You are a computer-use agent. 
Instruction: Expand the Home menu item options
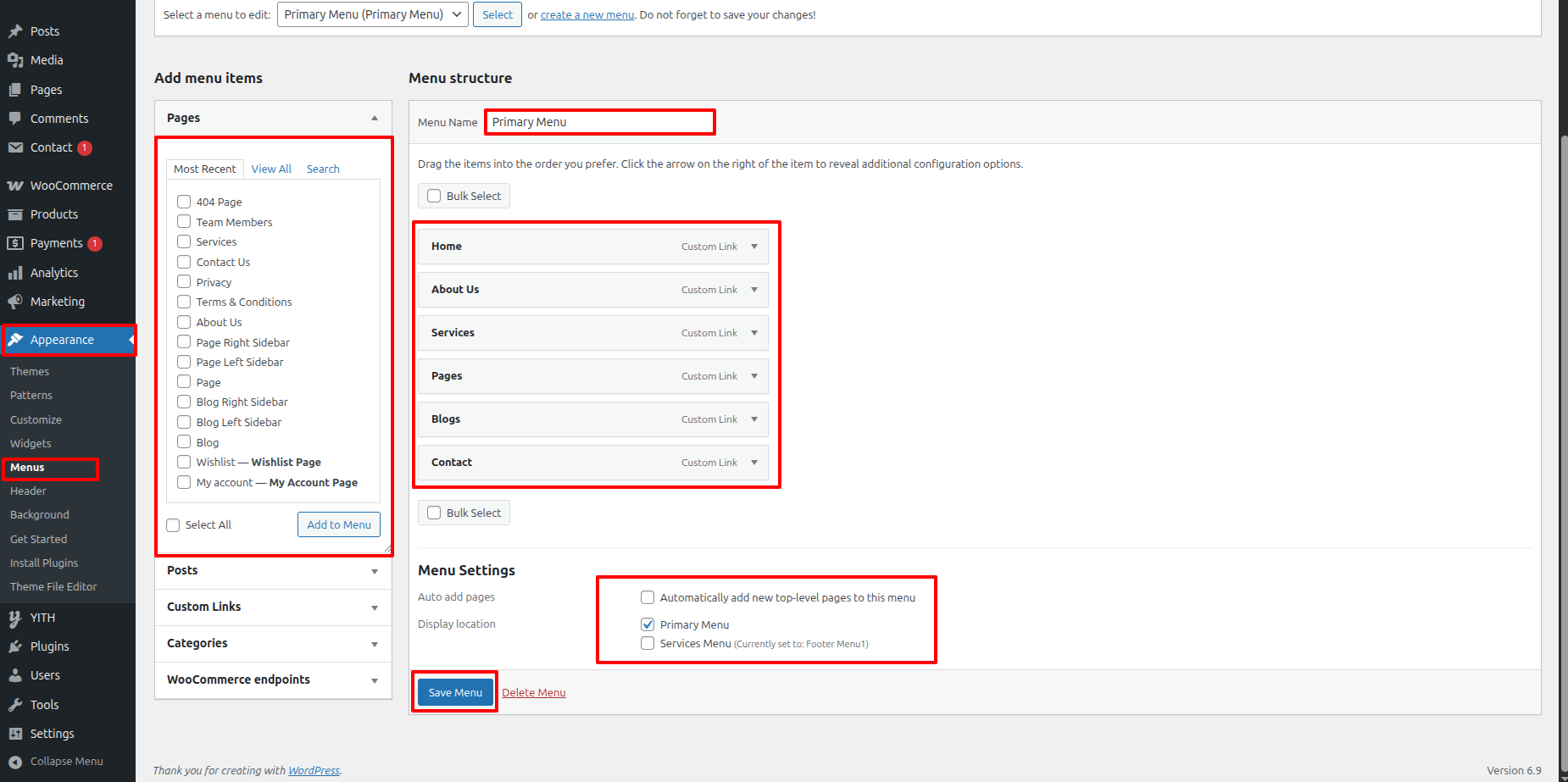click(753, 247)
